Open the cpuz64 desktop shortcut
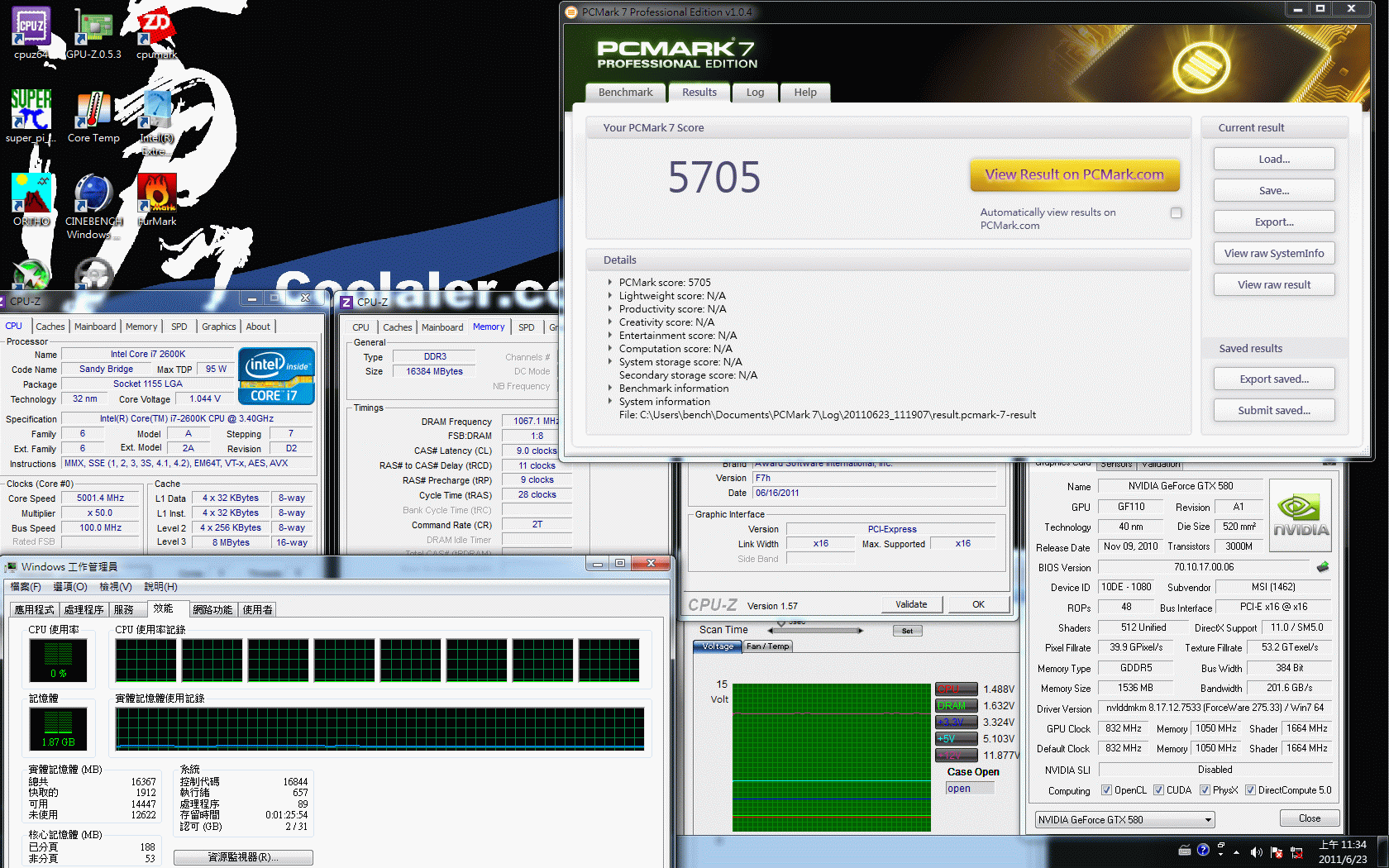Viewport: 1389px width, 868px height. point(31,29)
